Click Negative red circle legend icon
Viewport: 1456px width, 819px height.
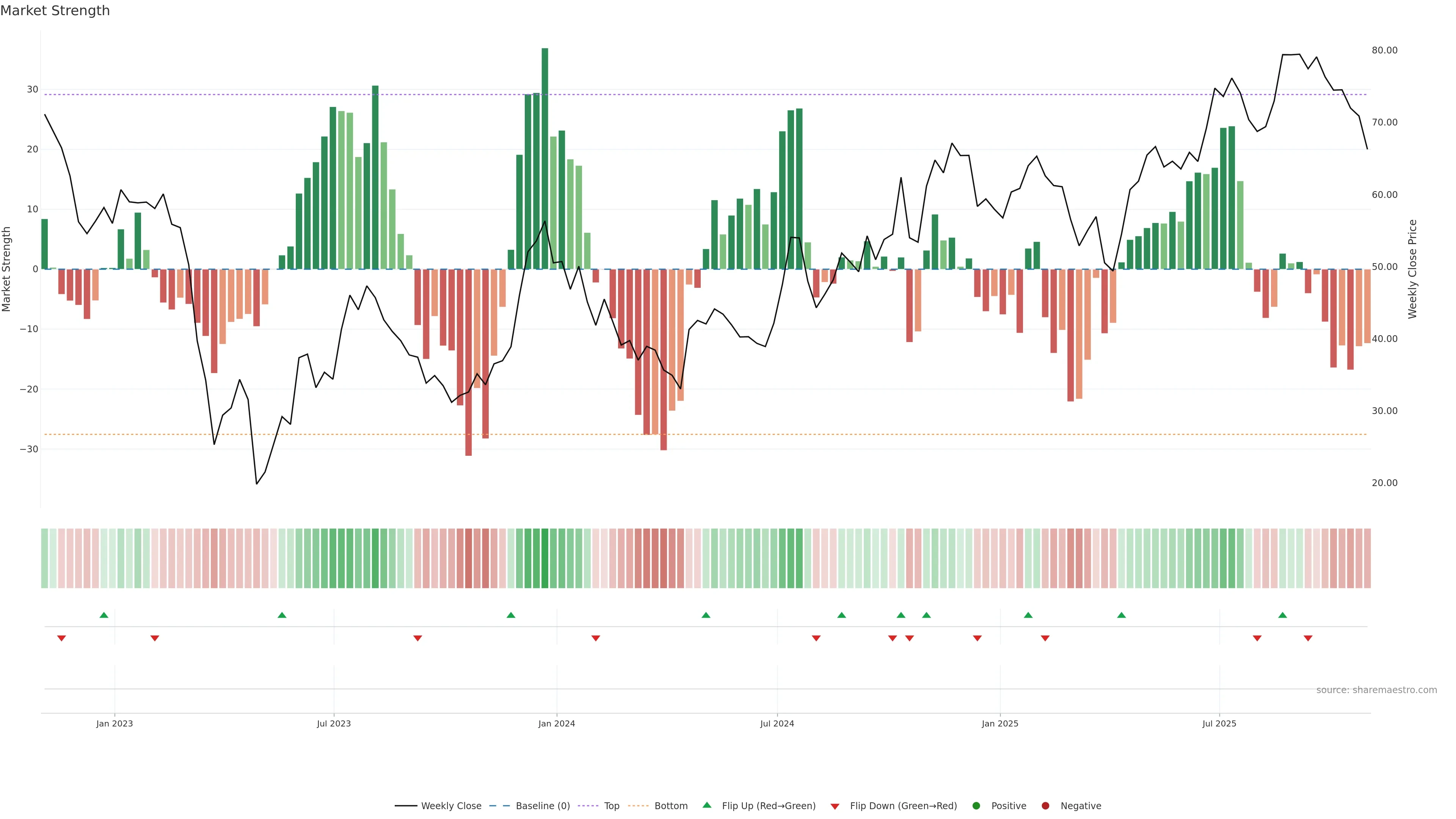click(x=1045, y=805)
